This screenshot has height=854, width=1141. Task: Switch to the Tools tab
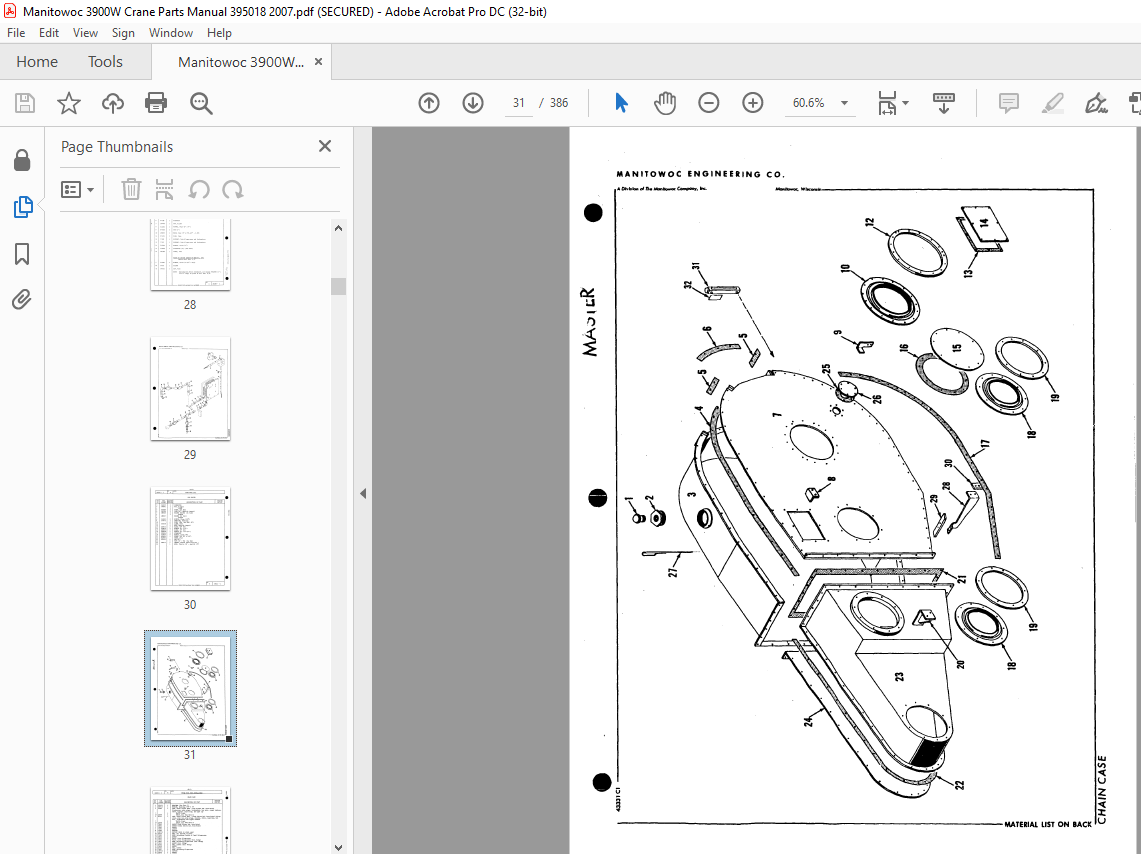point(106,62)
